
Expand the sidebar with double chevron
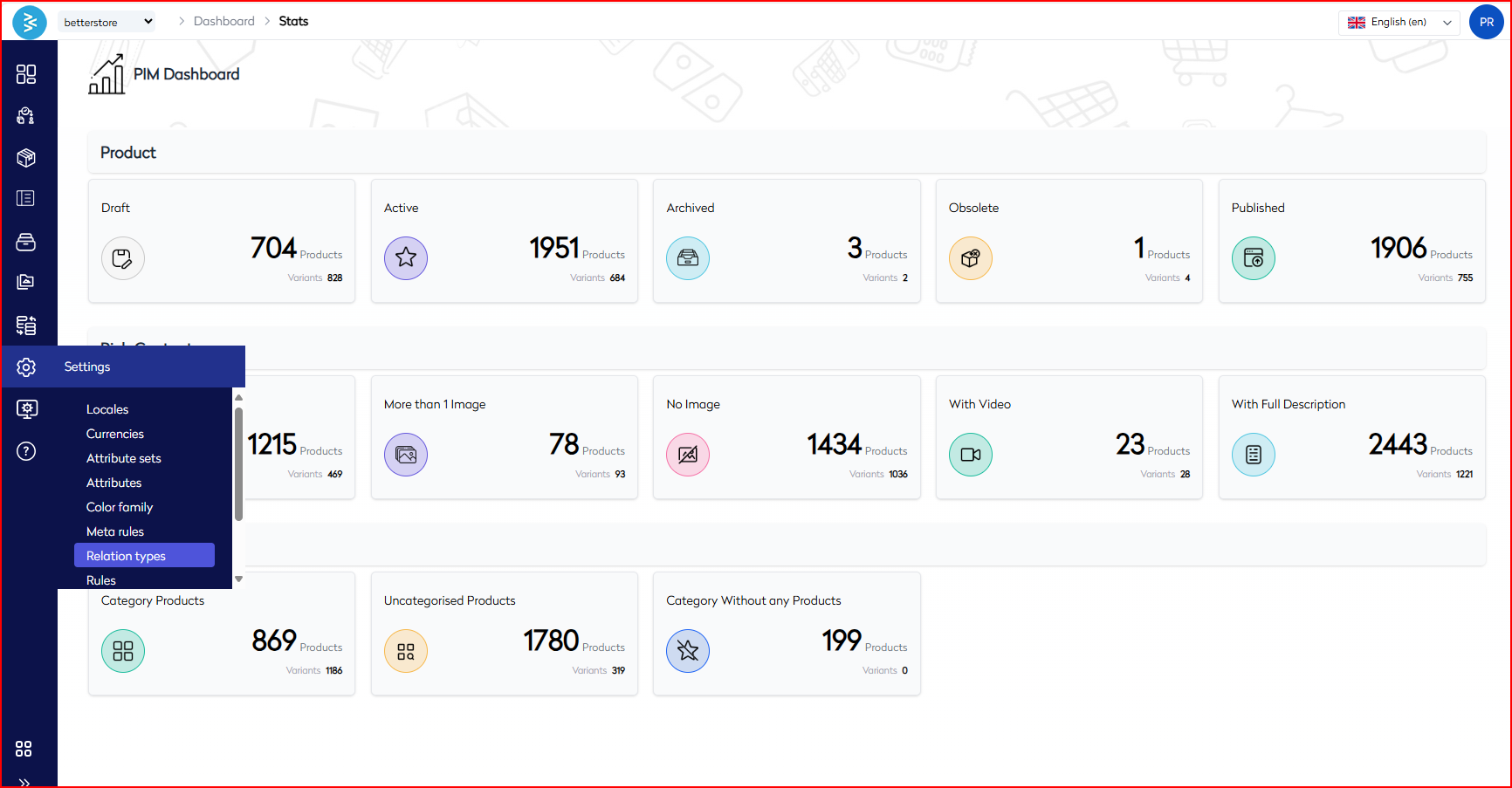point(24,782)
